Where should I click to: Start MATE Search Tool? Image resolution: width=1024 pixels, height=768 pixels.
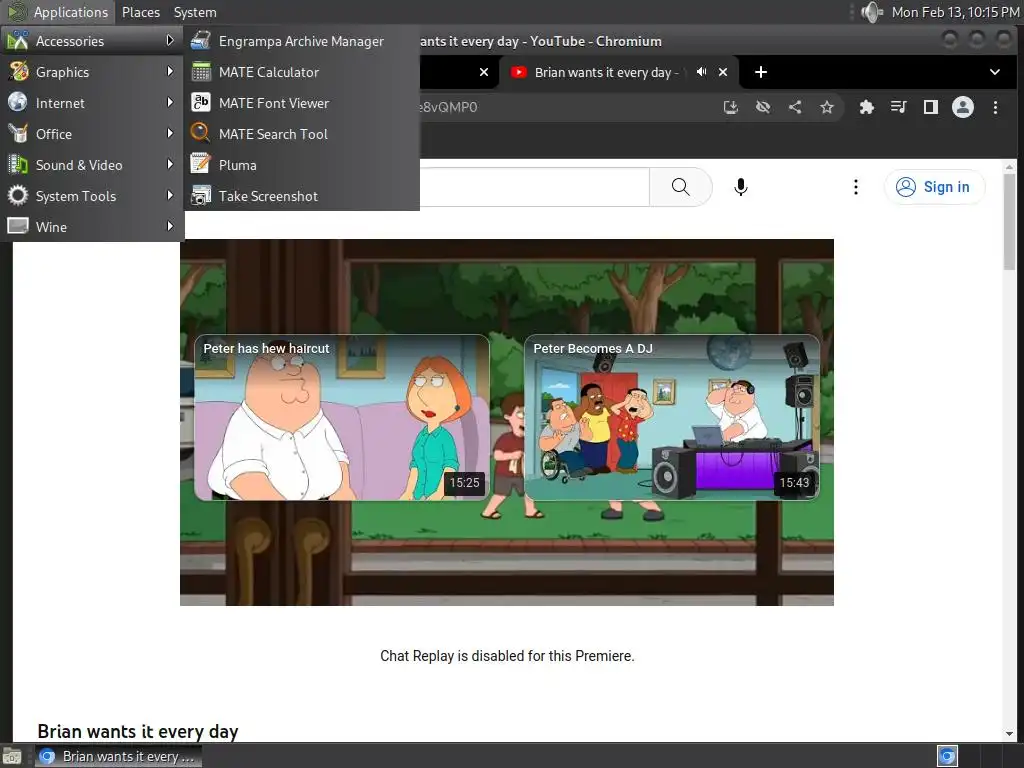pos(302,134)
